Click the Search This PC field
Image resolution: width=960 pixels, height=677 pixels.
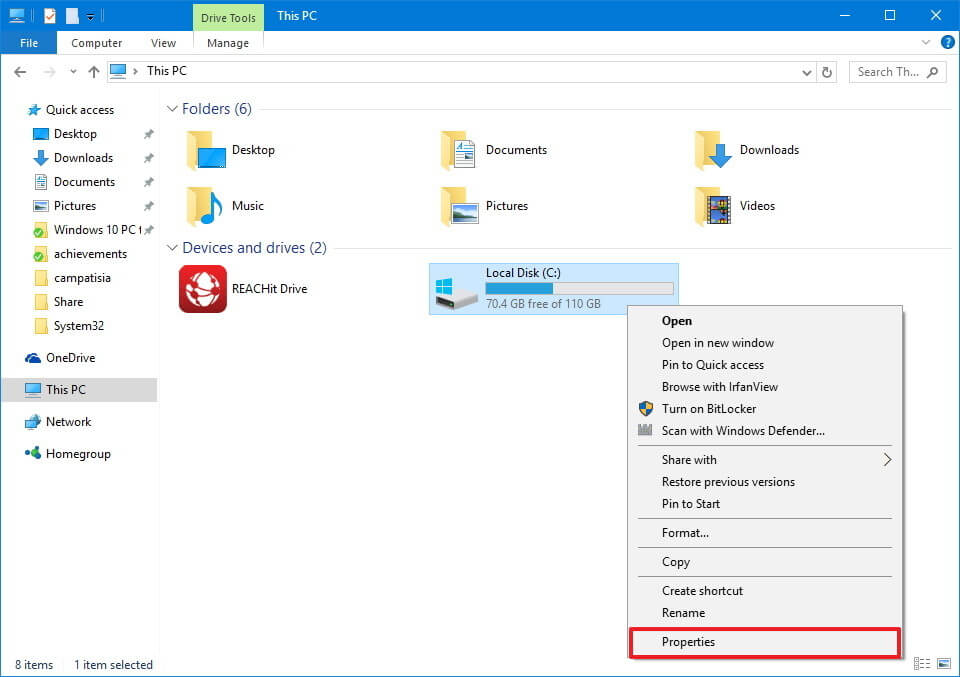pos(898,72)
